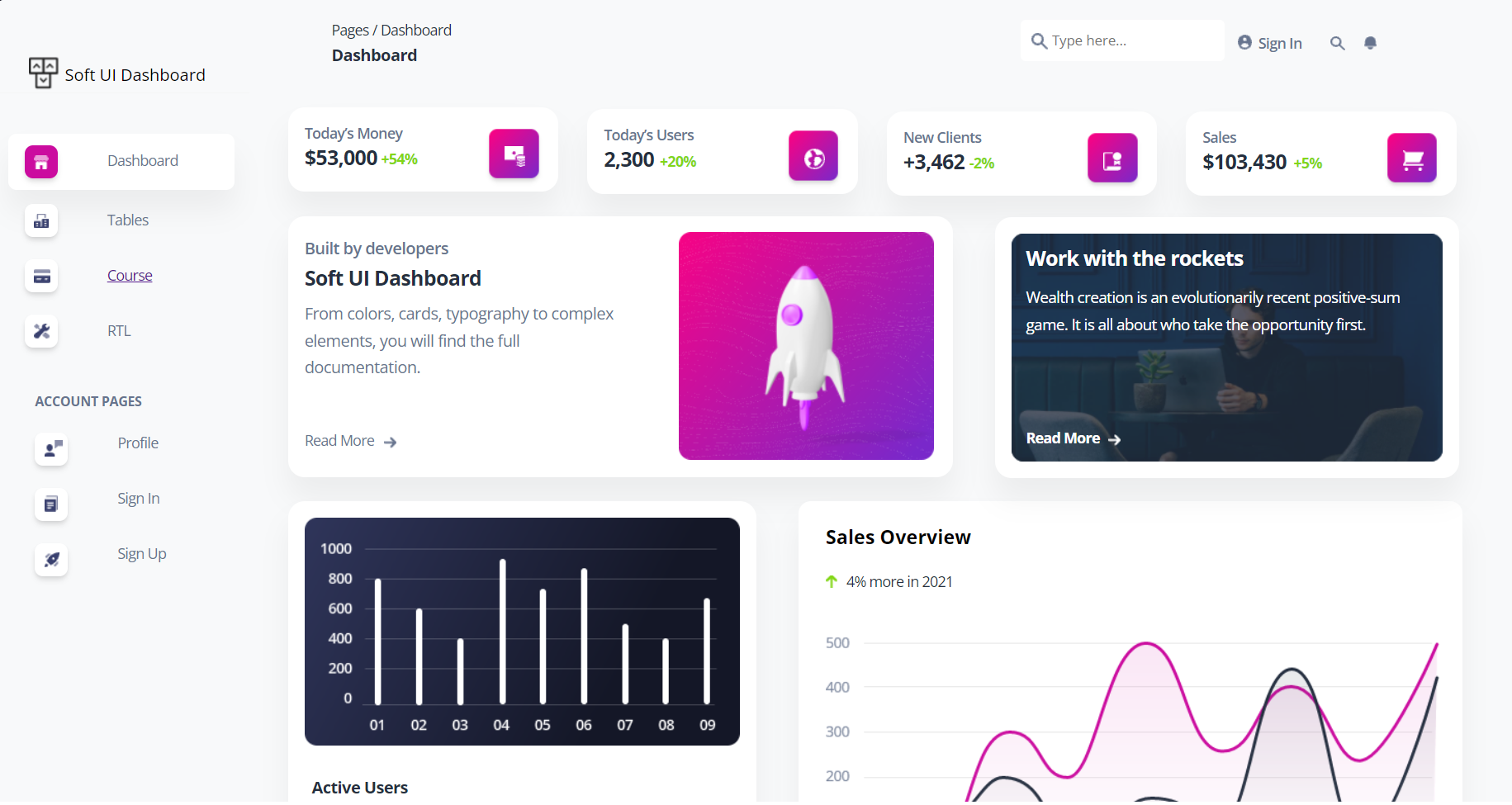Screen dimensions: 1512x805
Task: Click the shopping cart icon on Sales card
Action: pyautogui.click(x=1411, y=159)
